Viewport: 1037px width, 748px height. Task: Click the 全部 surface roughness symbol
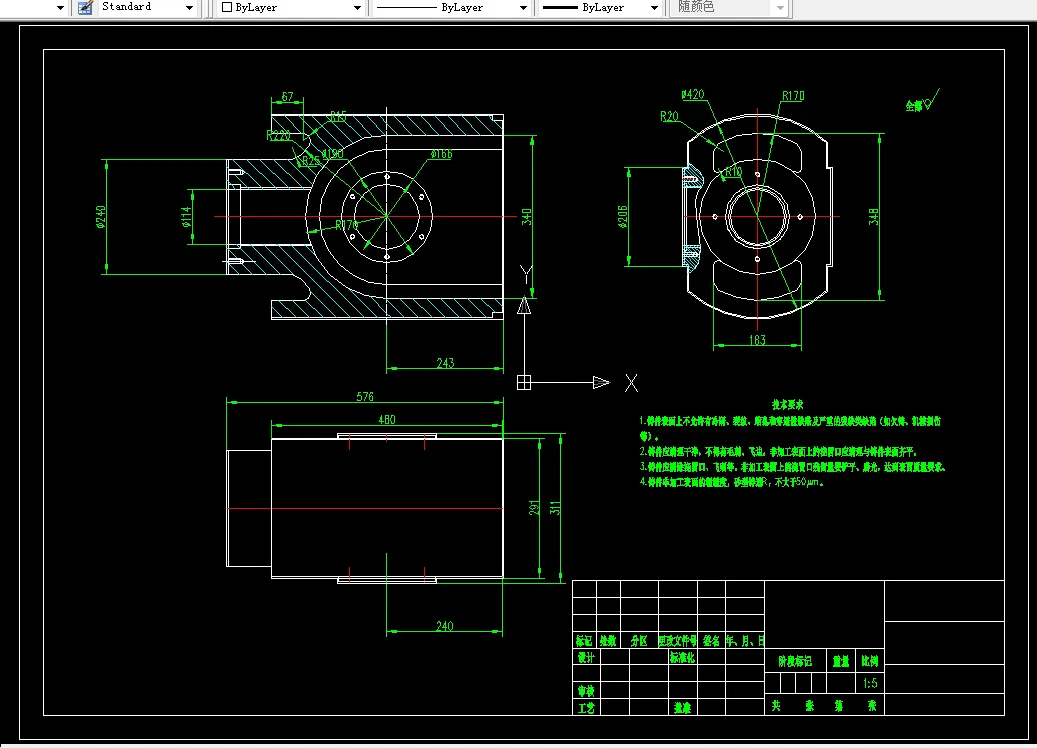[922, 101]
